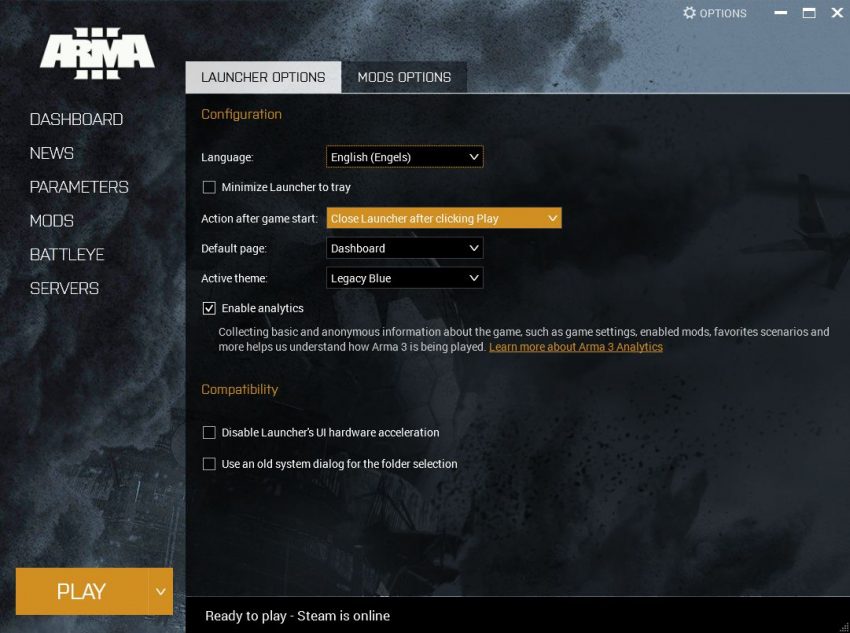Open the PARAMETERS page
This screenshot has width=850, height=633.
(78, 186)
